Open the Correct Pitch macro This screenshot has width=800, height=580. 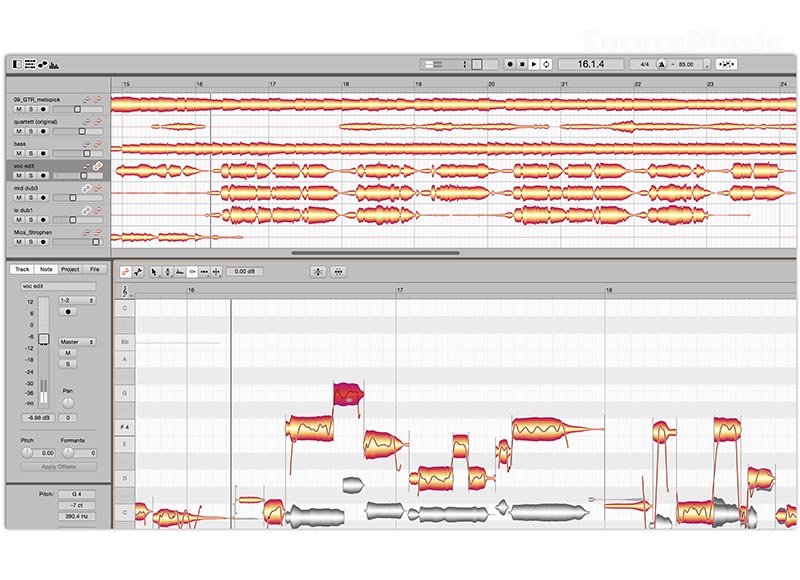click(318, 272)
